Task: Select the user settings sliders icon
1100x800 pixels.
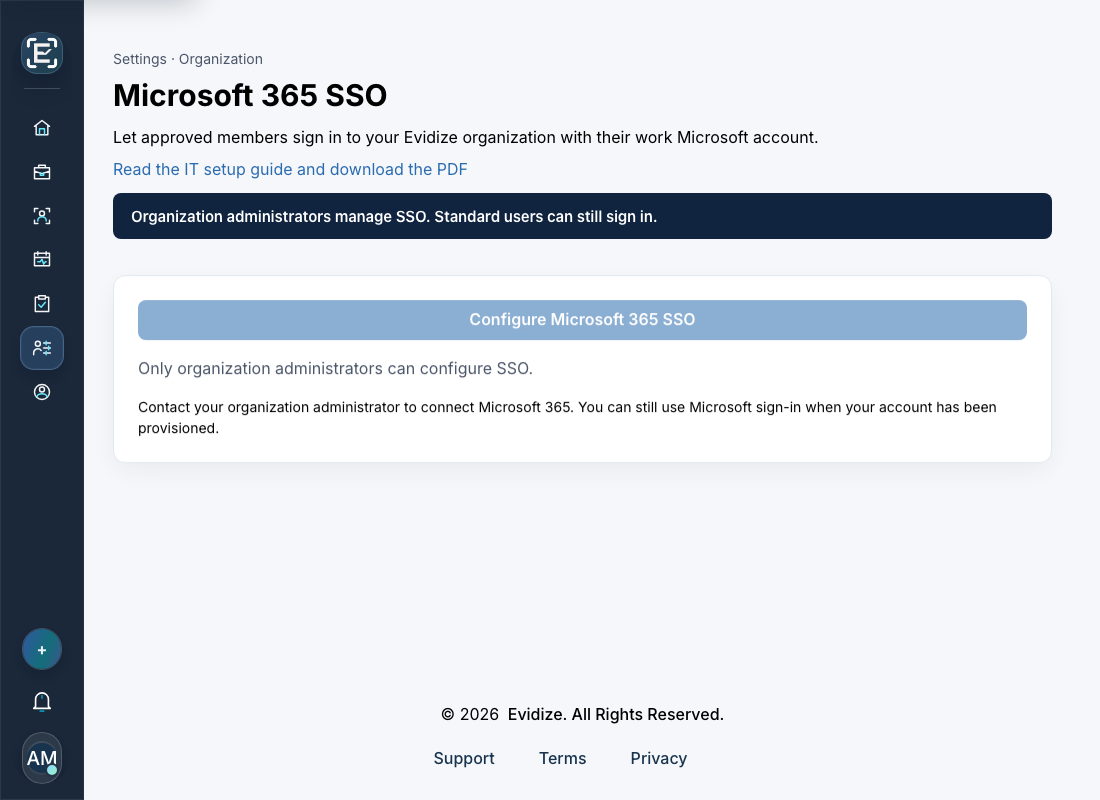Action: pos(42,348)
